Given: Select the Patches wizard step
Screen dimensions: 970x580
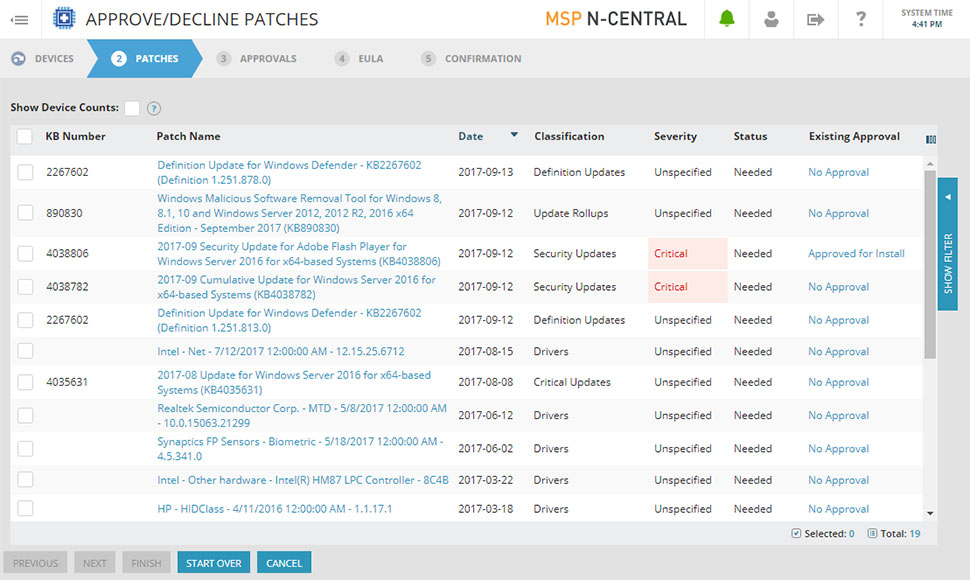Looking at the screenshot, I should coord(145,59).
